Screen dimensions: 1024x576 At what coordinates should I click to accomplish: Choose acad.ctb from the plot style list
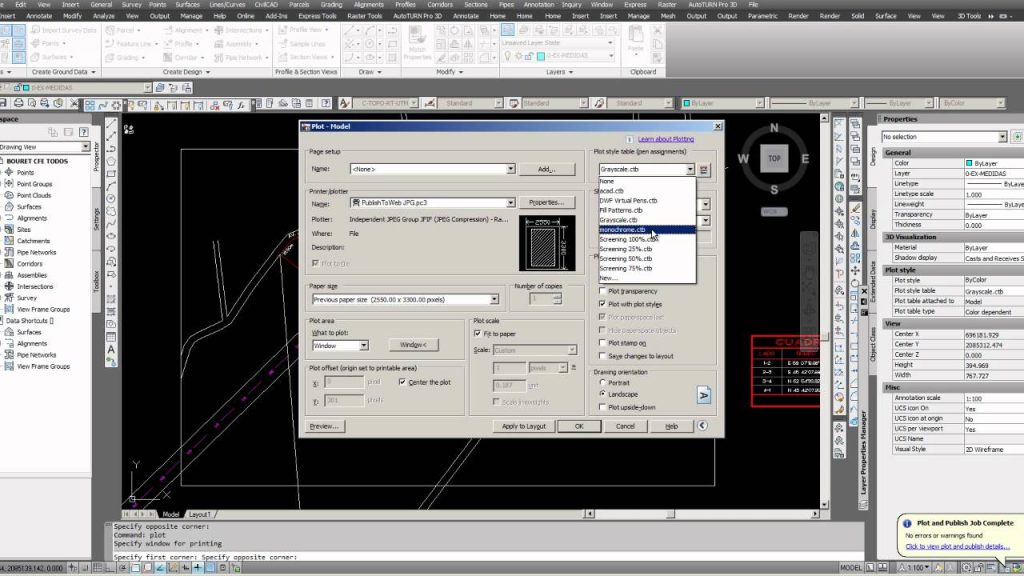(647, 191)
